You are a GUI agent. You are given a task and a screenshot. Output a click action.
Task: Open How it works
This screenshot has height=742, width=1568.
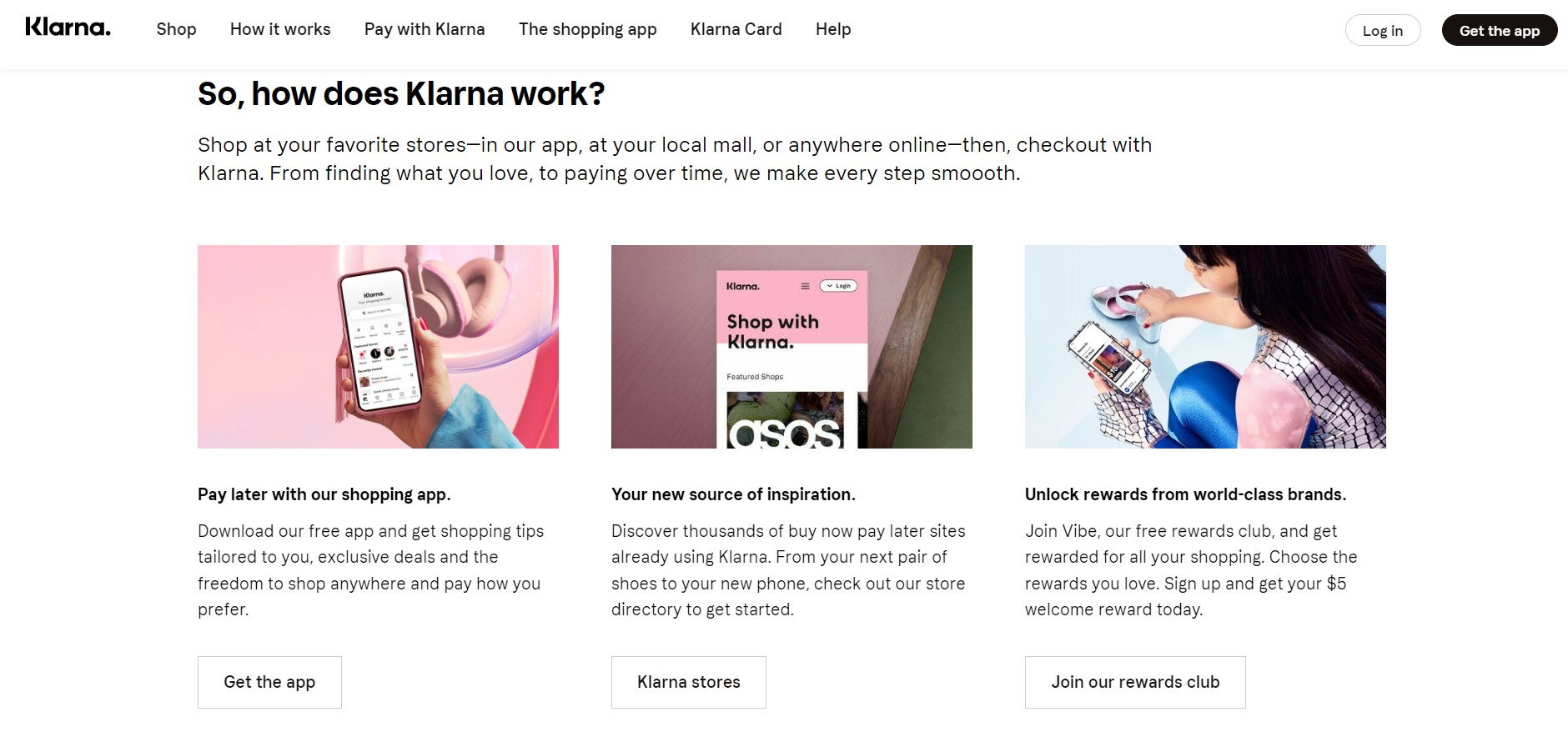[280, 29]
